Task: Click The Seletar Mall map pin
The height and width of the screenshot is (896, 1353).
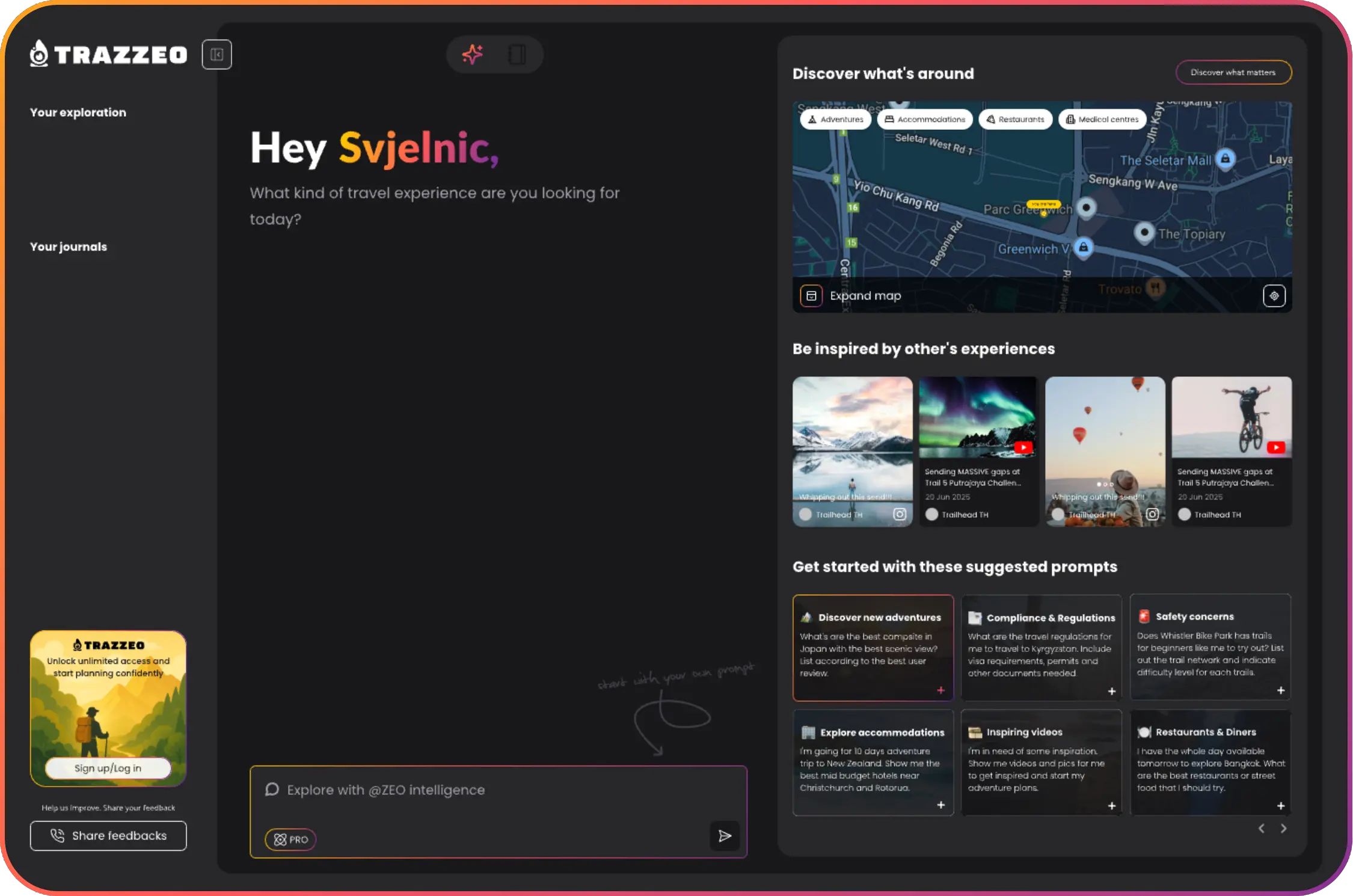Action: point(1225,159)
